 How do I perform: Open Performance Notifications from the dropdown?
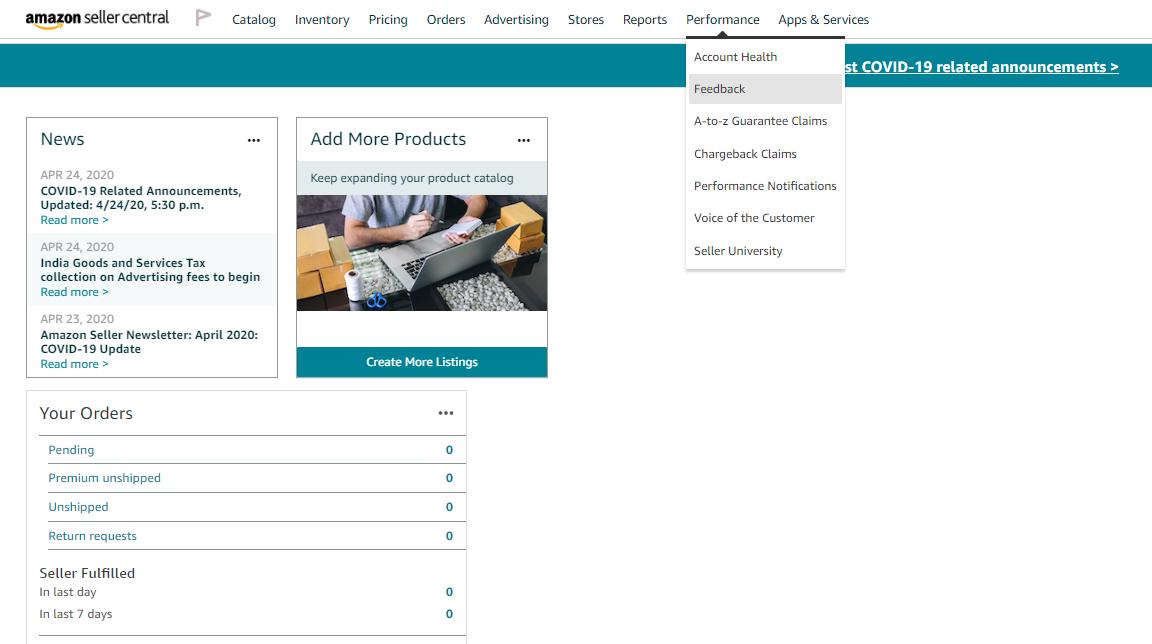tap(765, 186)
